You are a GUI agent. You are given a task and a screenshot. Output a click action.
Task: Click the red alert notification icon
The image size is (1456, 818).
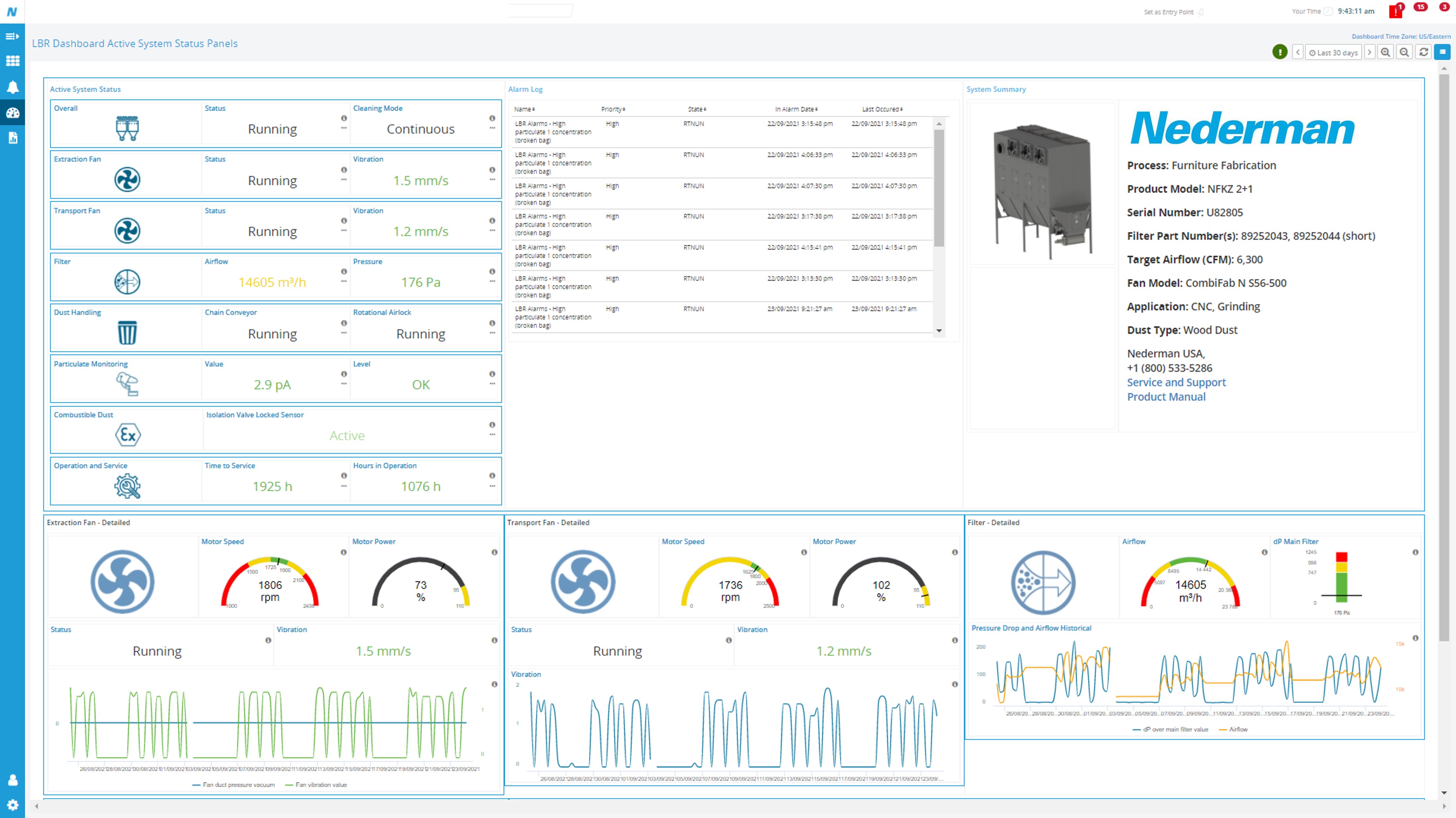(x=1395, y=11)
